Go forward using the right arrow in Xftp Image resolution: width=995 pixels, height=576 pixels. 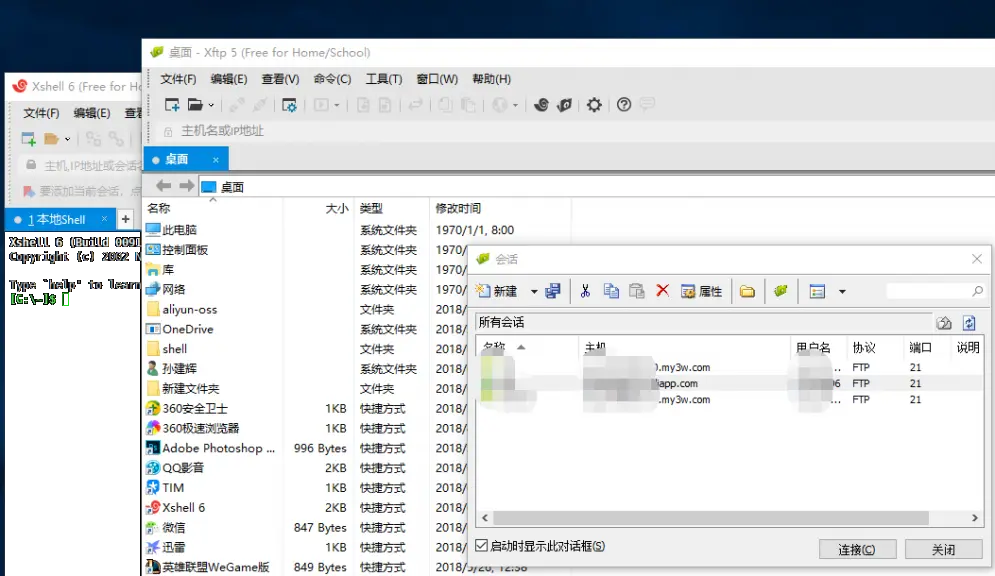[187, 186]
